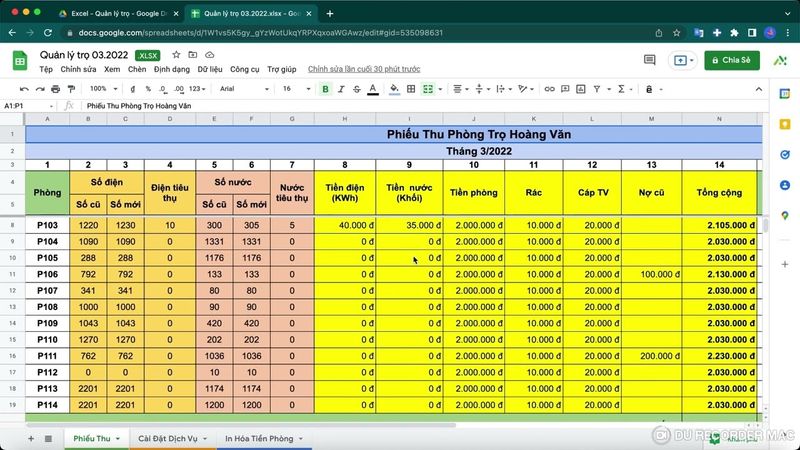Viewport: 800px width, 450px height.
Task: Open last edit history link
Action: (x=364, y=69)
